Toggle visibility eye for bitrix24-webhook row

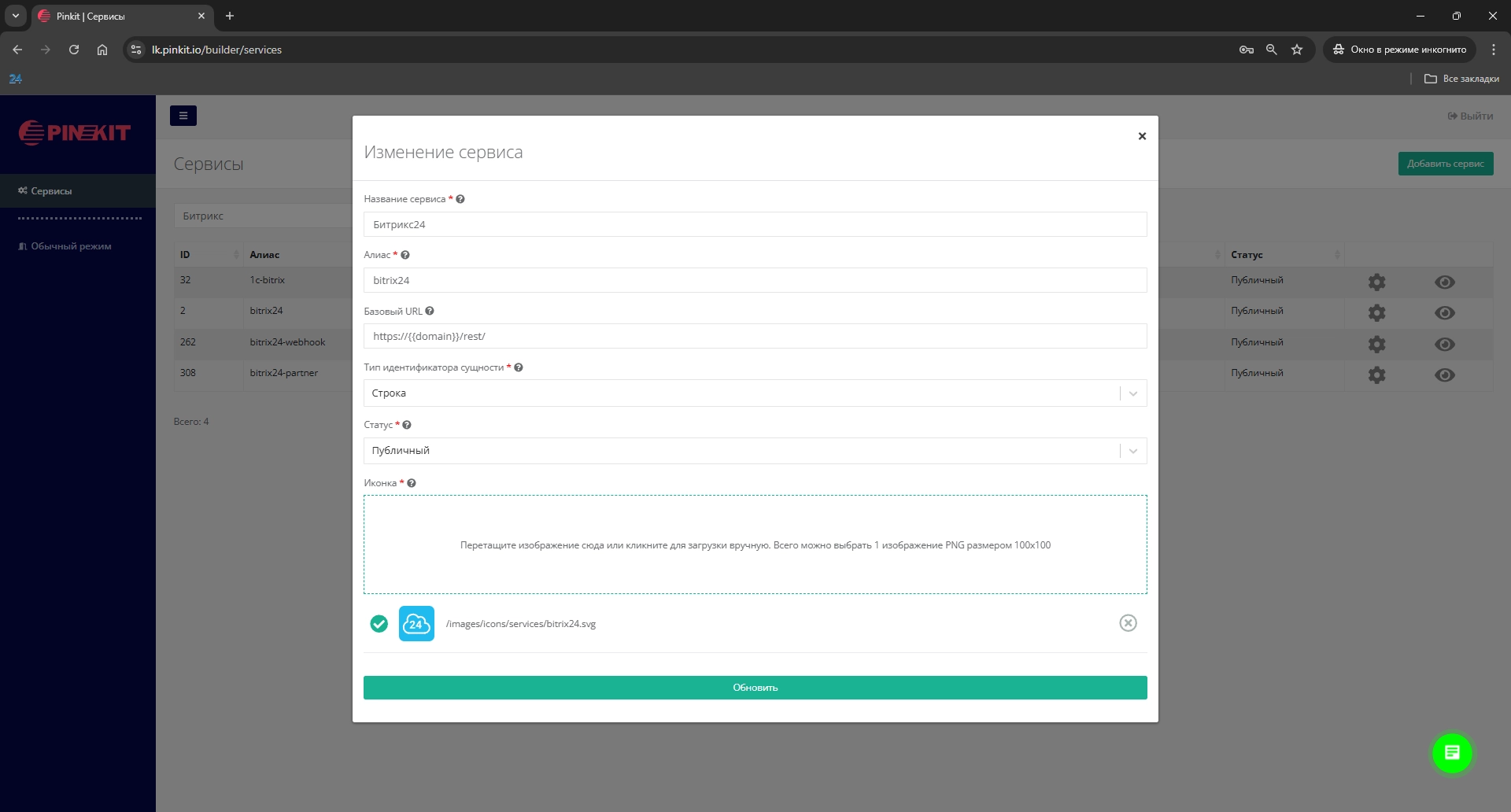1444,345
